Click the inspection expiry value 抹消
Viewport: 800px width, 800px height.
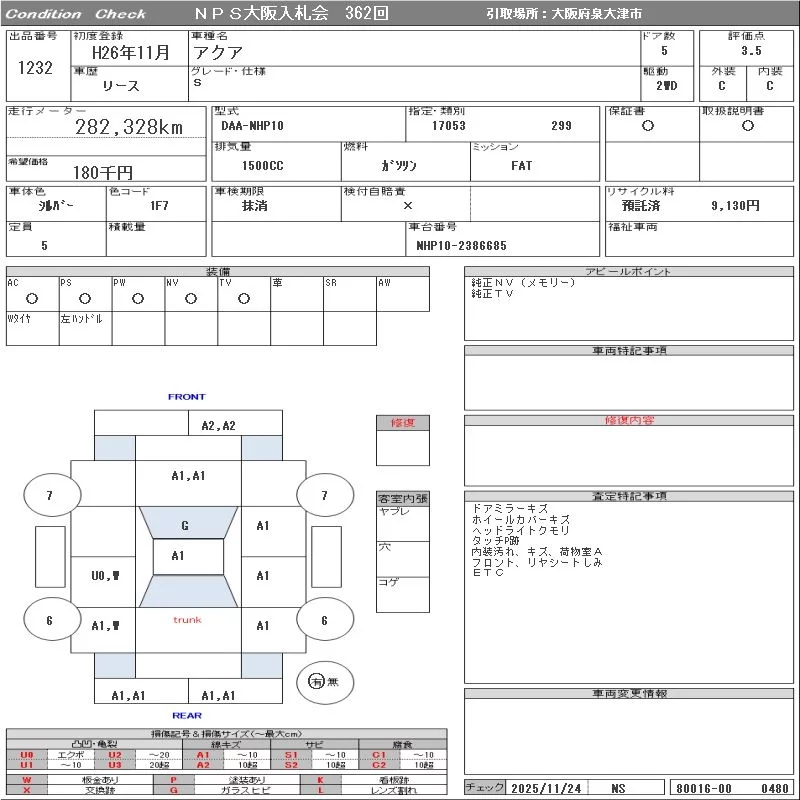(x=255, y=206)
